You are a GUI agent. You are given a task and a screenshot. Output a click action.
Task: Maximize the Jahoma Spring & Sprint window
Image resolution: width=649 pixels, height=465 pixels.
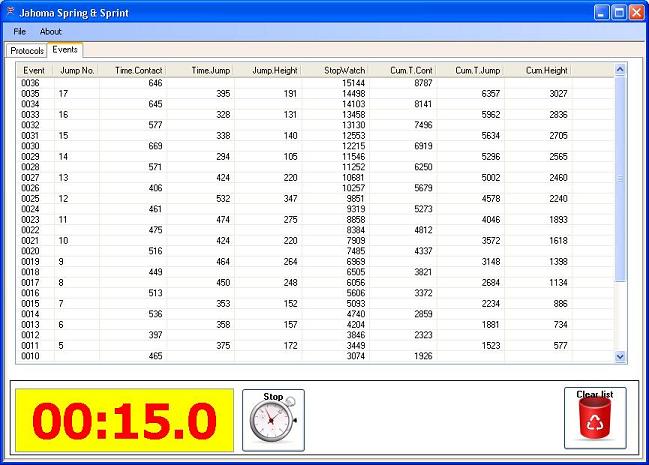619,13
